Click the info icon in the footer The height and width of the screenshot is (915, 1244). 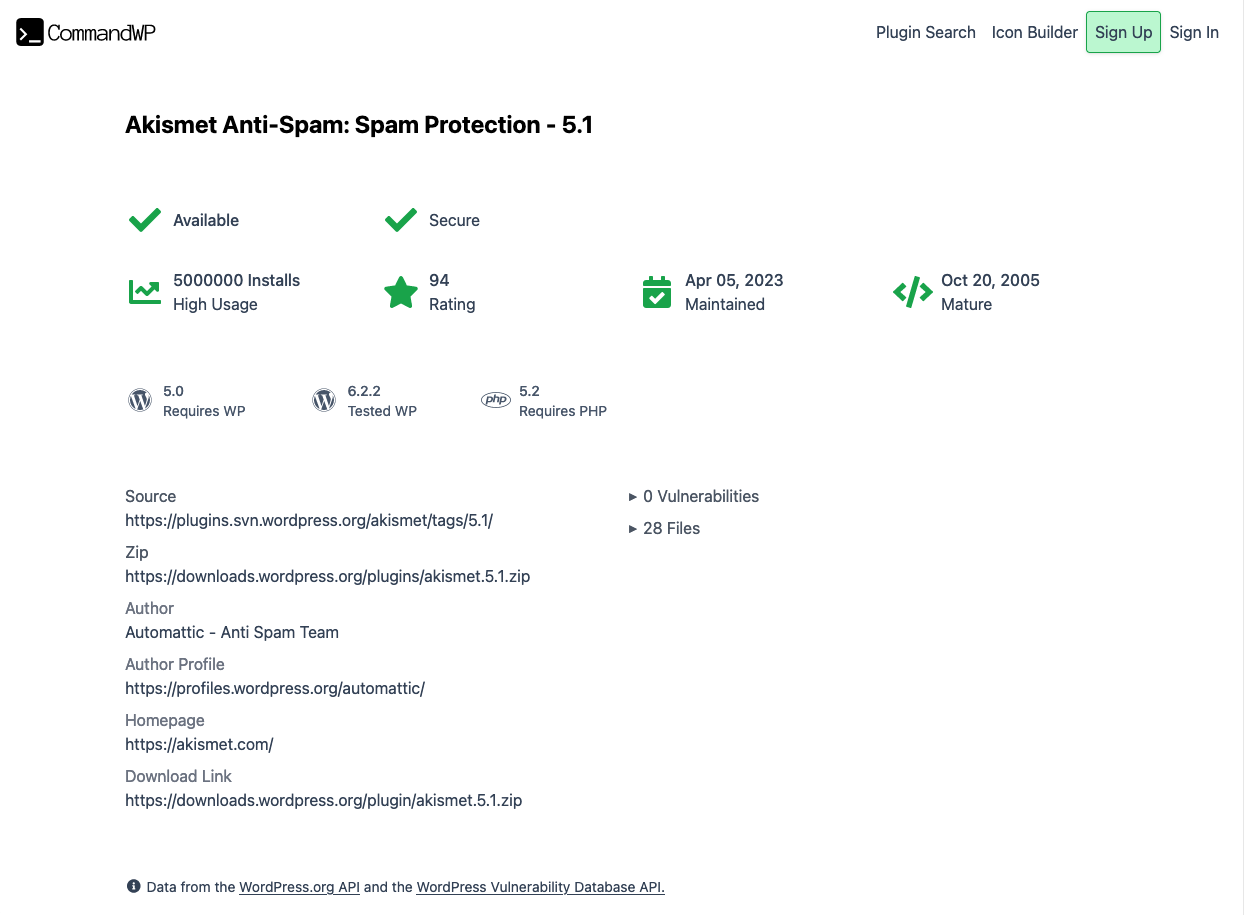pyautogui.click(x=133, y=886)
